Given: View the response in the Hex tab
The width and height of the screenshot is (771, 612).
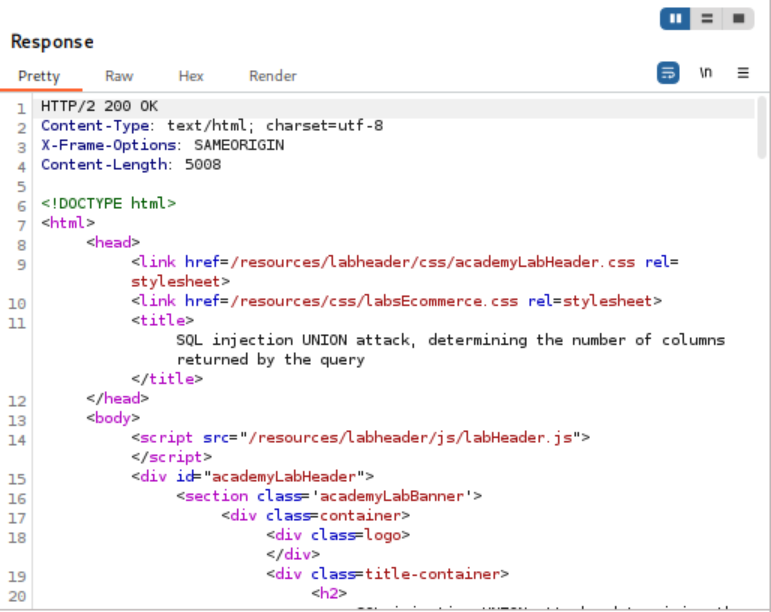Looking at the screenshot, I should tap(191, 76).
